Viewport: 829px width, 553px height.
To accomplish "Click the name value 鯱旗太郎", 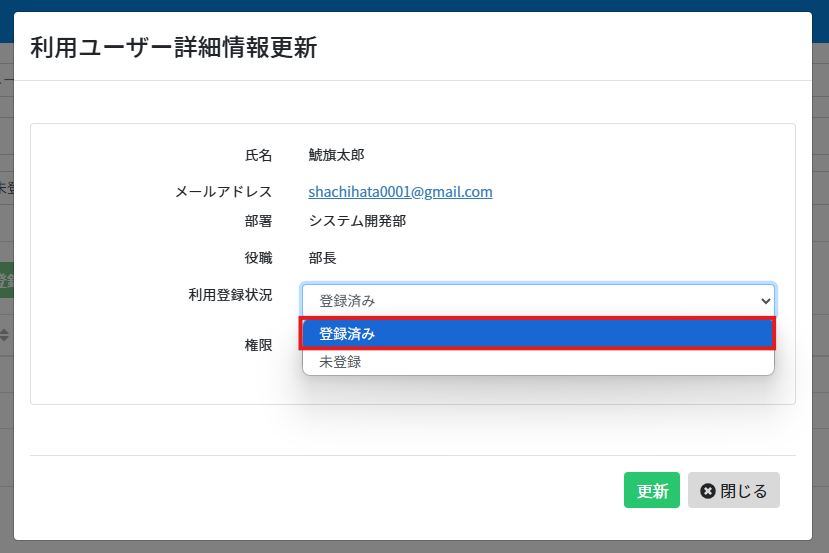I will [x=336, y=155].
